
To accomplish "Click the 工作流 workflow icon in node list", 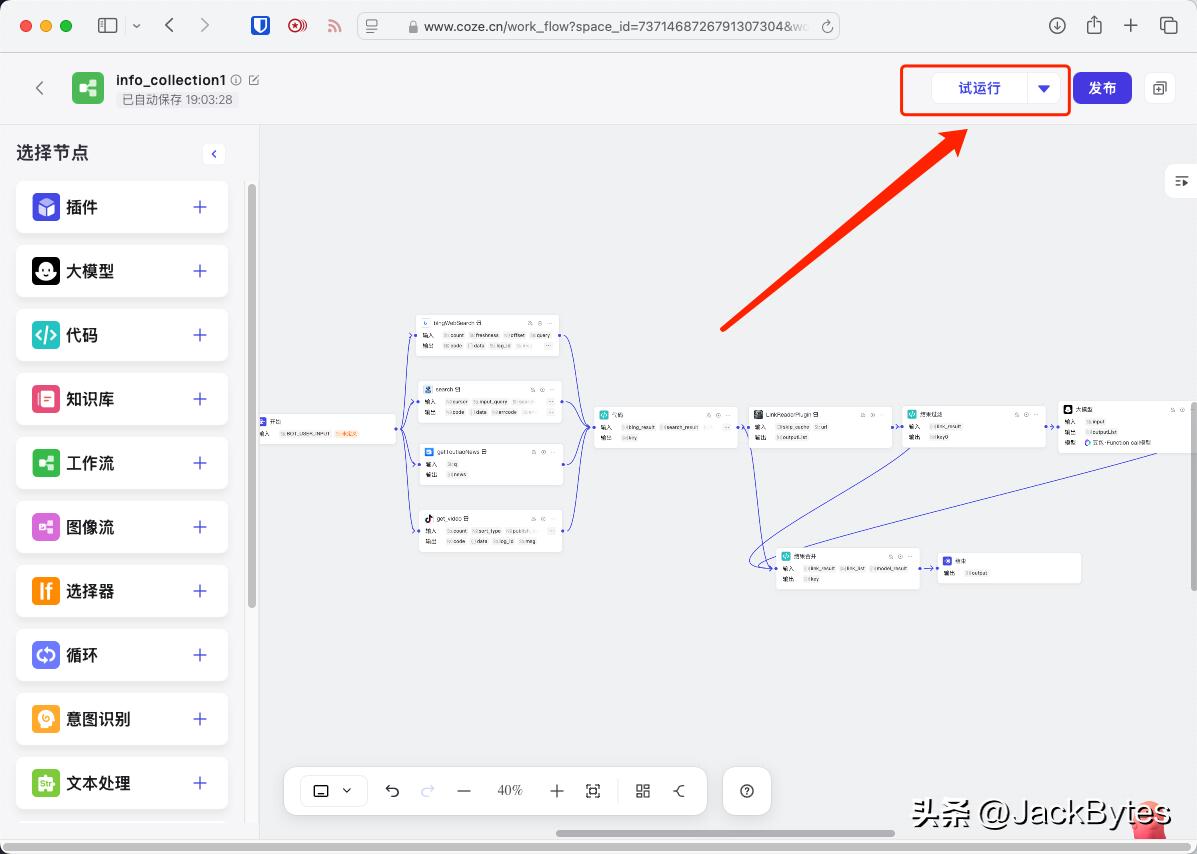I will pos(46,463).
